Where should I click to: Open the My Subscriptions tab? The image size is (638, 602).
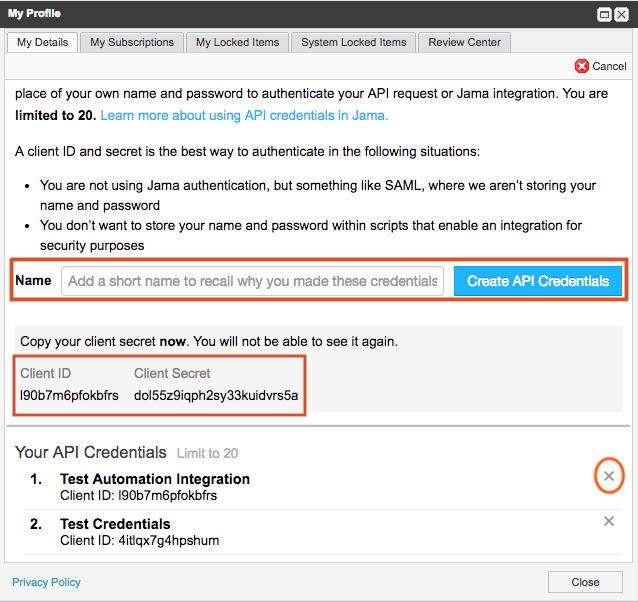click(132, 42)
